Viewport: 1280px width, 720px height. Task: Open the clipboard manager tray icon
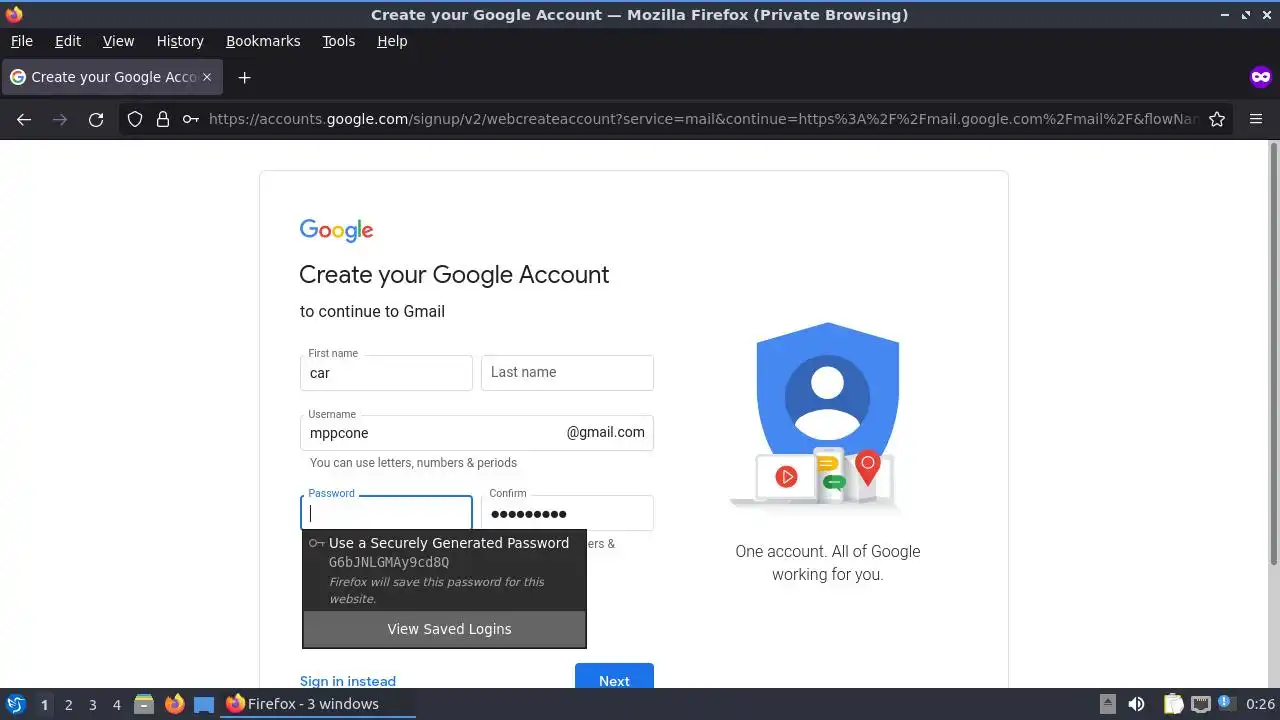pos(1173,704)
